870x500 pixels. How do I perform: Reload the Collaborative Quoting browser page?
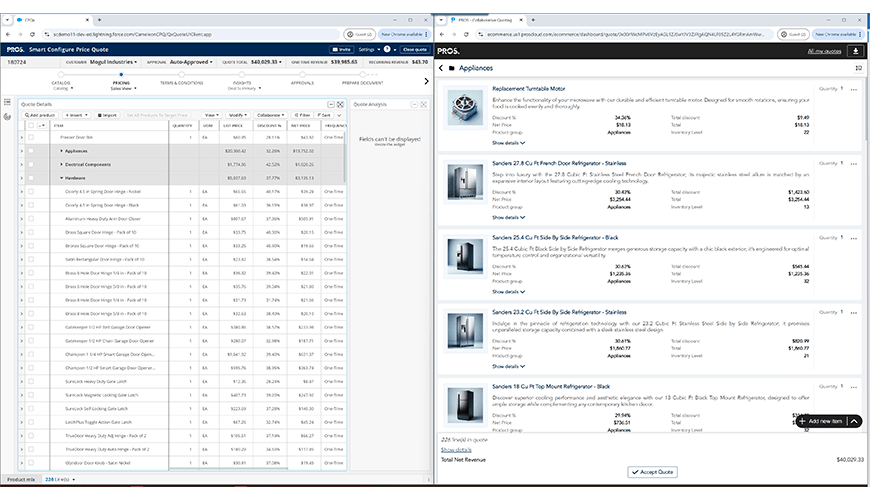coord(466,34)
